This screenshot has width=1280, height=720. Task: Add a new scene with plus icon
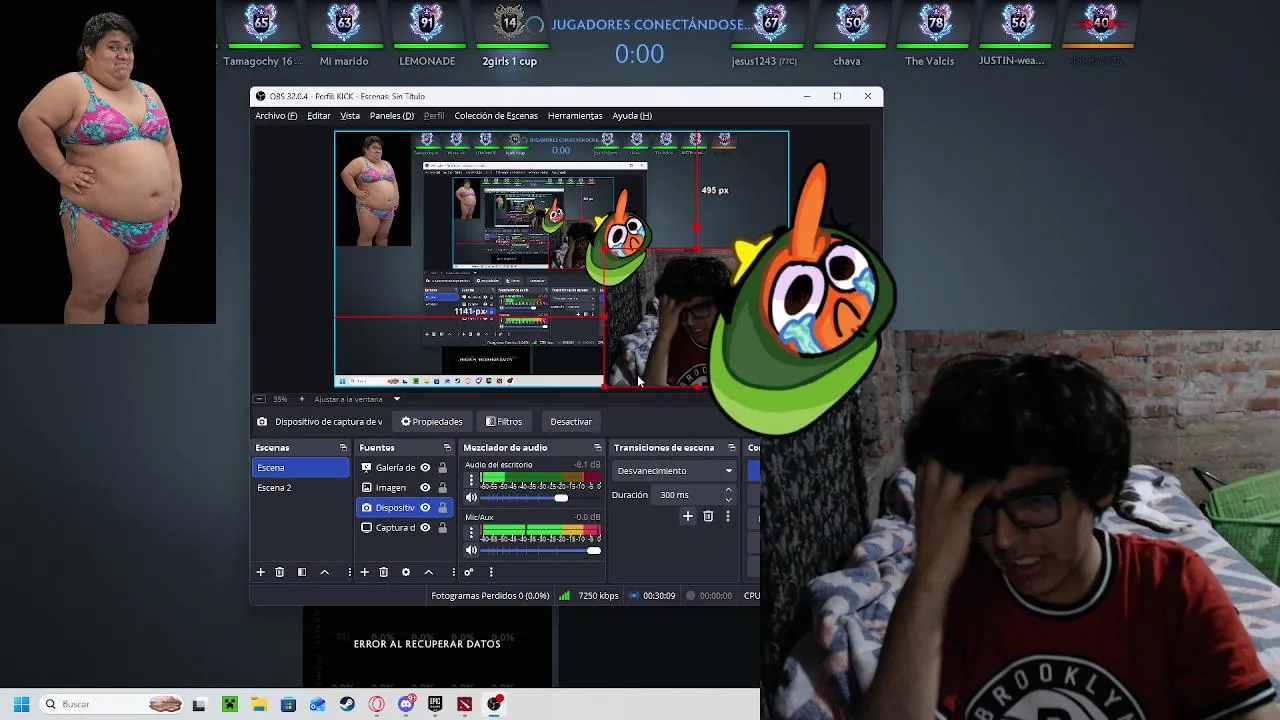[x=260, y=572]
